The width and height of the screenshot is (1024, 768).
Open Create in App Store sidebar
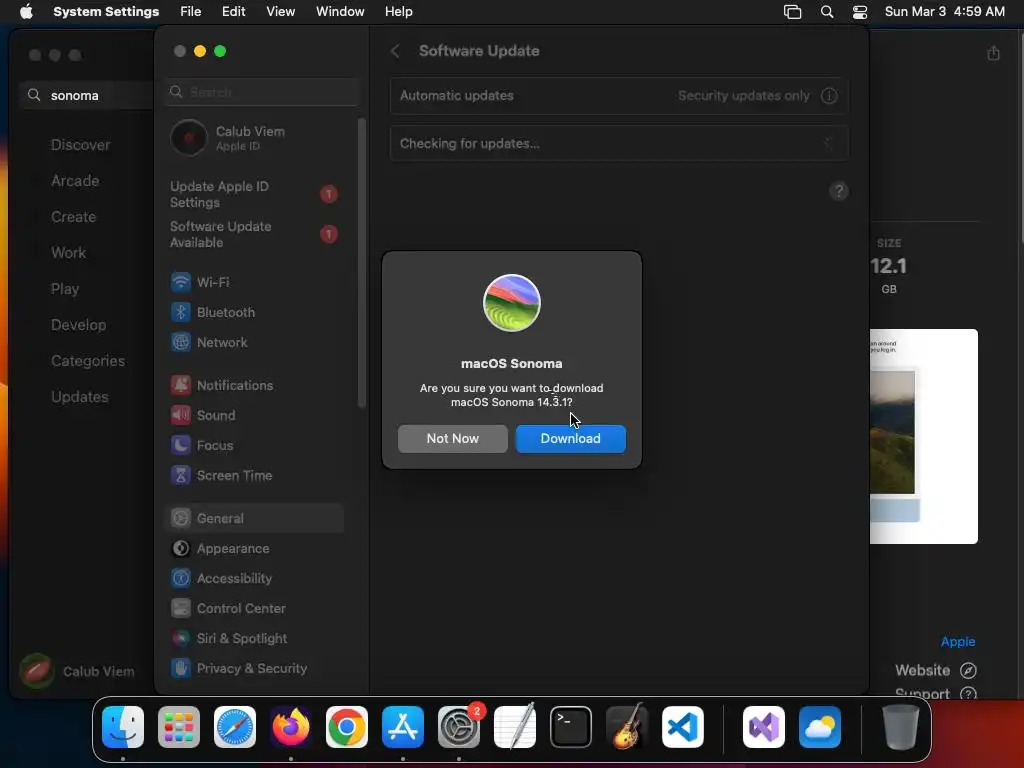(x=74, y=217)
